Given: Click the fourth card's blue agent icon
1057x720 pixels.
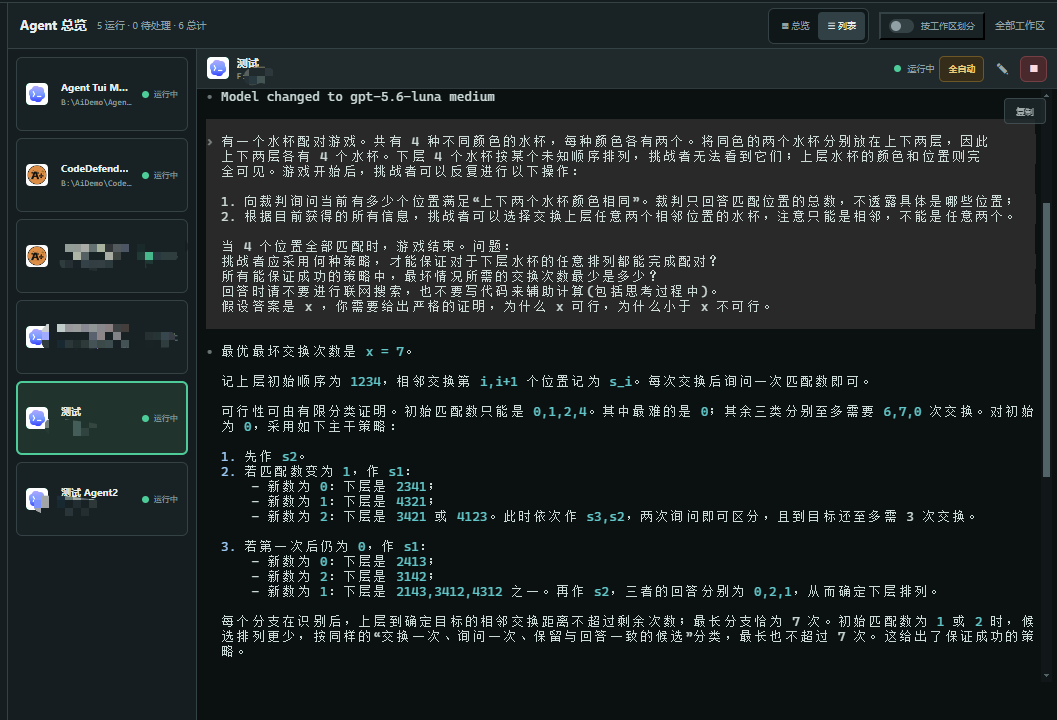Looking at the screenshot, I should click(x=37, y=336).
